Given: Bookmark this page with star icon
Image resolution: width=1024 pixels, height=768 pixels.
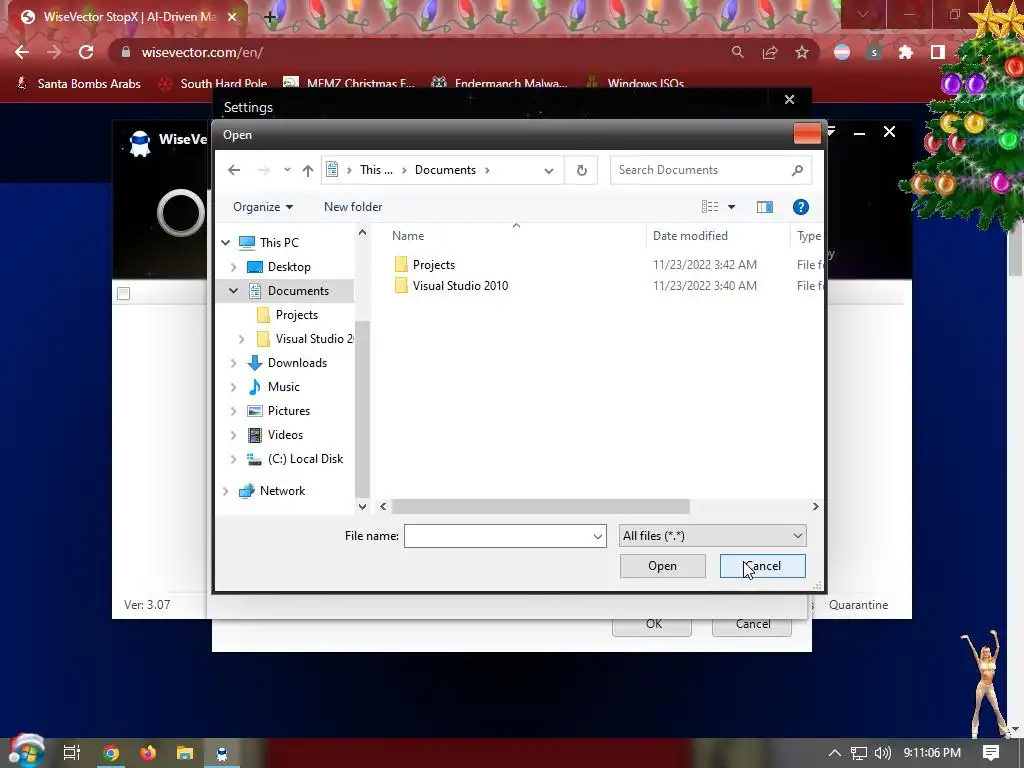Looking at the screenshot, I should point(802,52).
